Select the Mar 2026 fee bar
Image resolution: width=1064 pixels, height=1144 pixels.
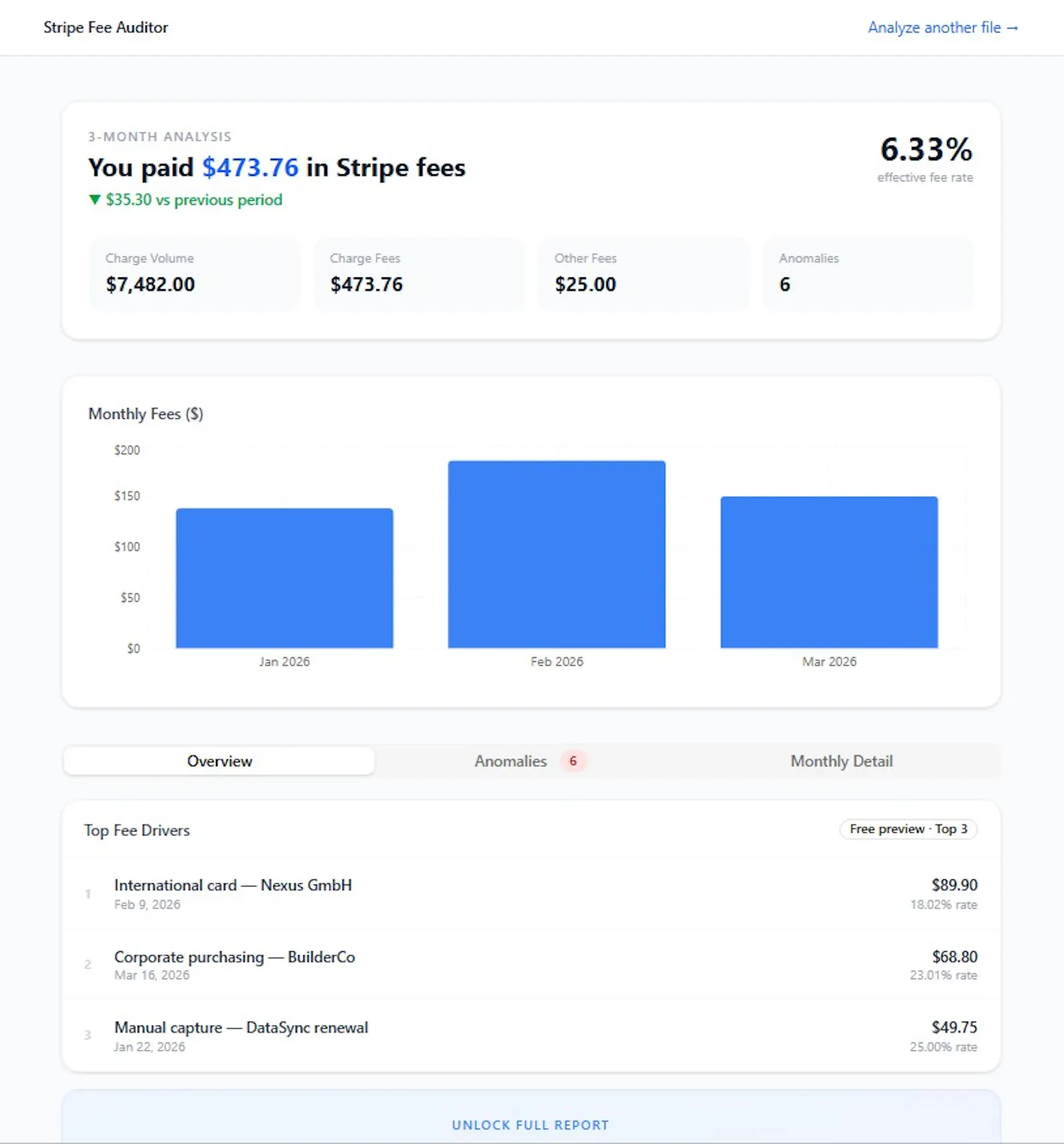pyautogui.click(x=829, y=572)
